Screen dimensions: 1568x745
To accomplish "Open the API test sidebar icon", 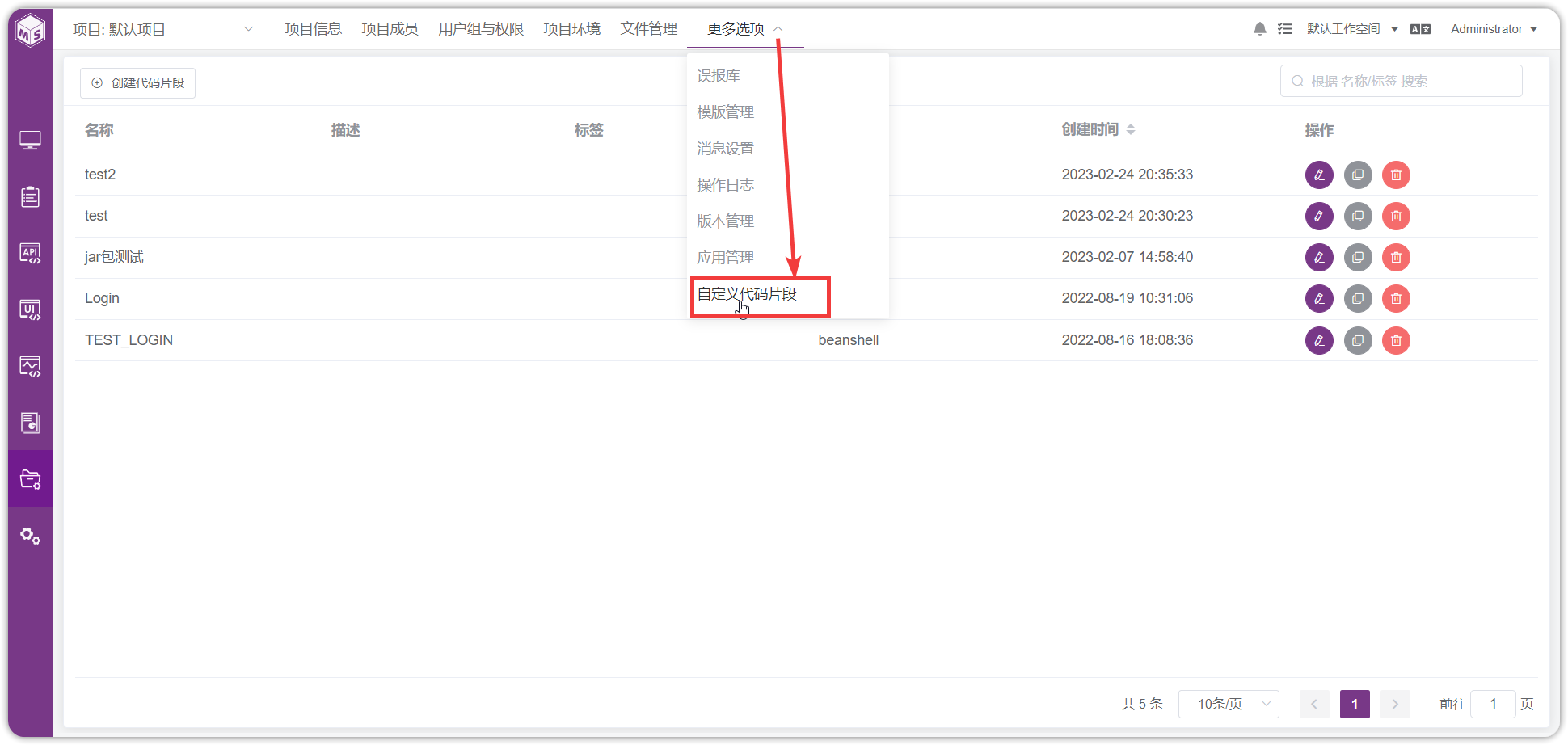I will 31,254.
